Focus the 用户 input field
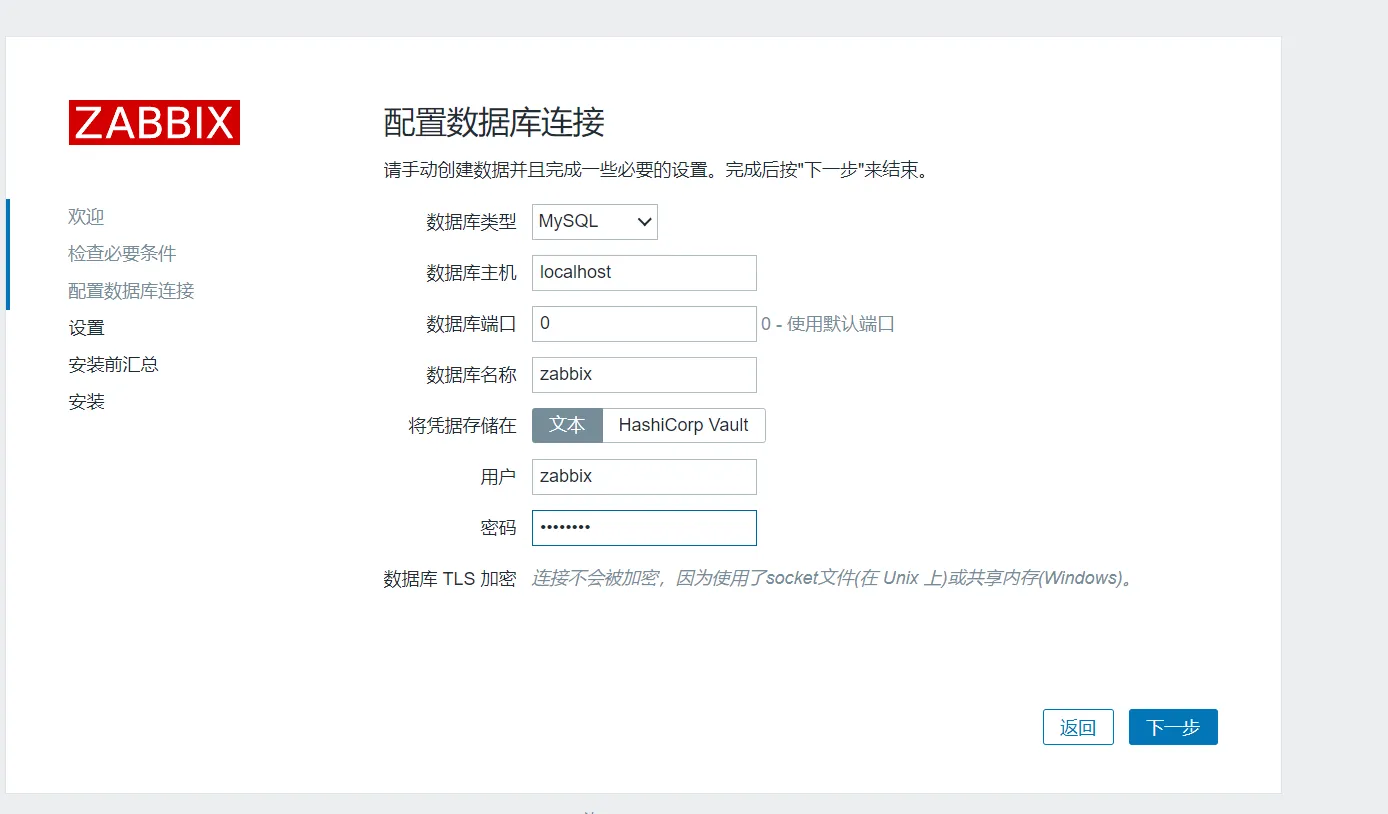The height and width of the screenshot is (814, 1388). (x=644, y=477)
